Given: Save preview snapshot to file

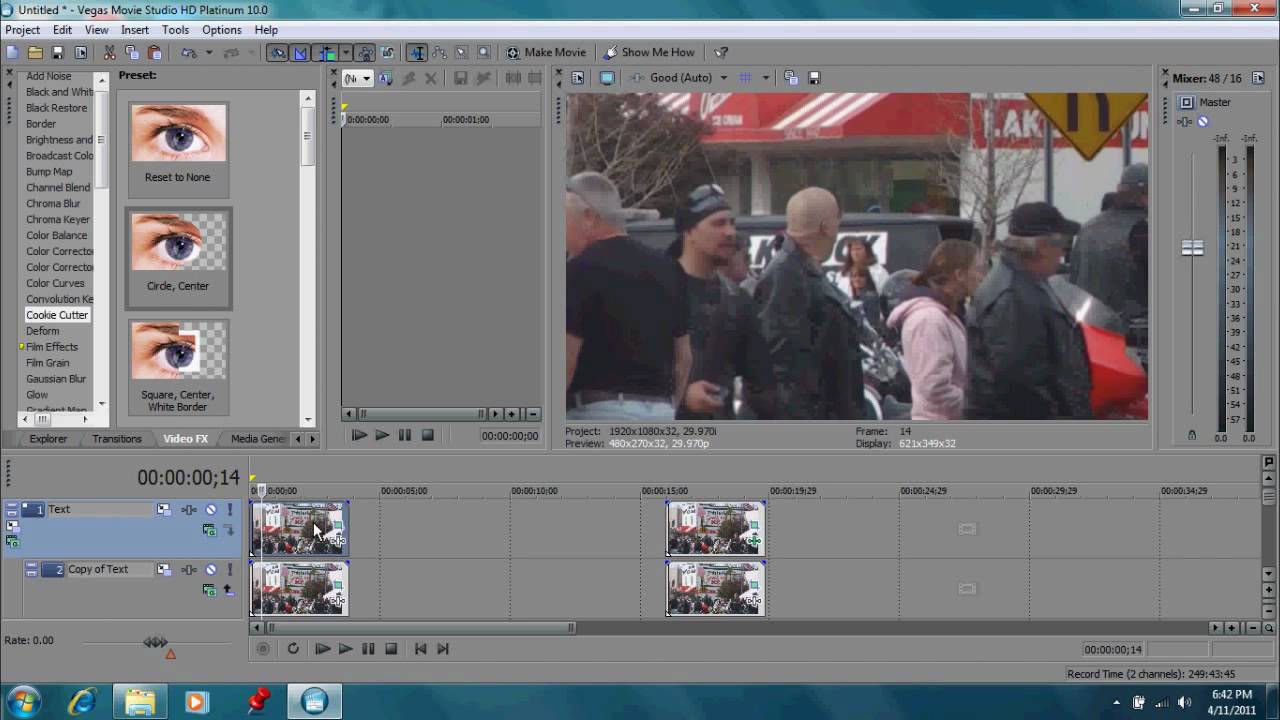Looking at the screenshot, I should [x=814, y=78].
